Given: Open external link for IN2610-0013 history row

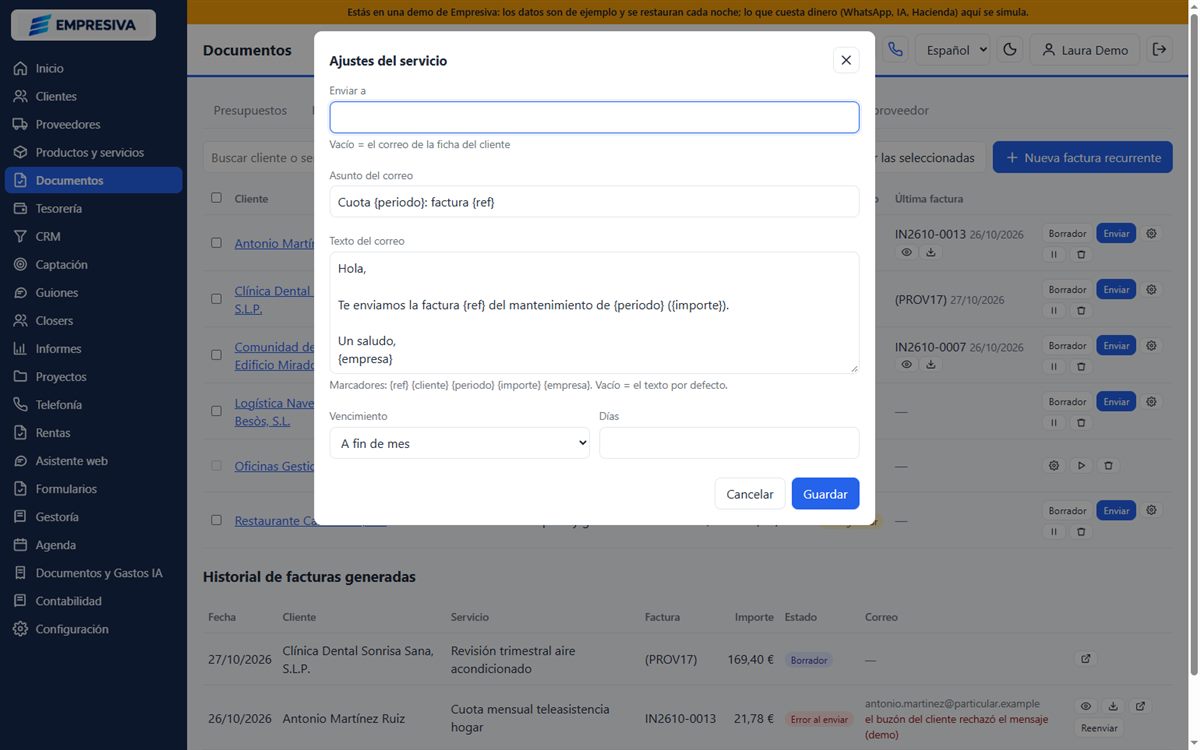Looking at the screenshot, I should [1140, 706].
